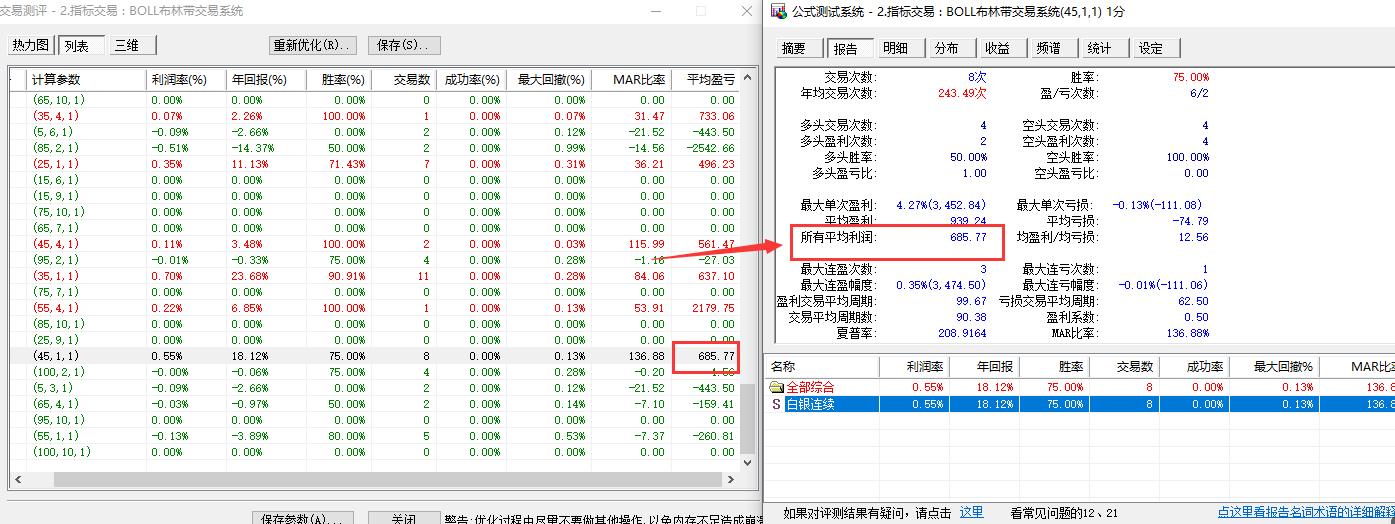Click the horizontal scrollbar right arrow

point(732,480)
